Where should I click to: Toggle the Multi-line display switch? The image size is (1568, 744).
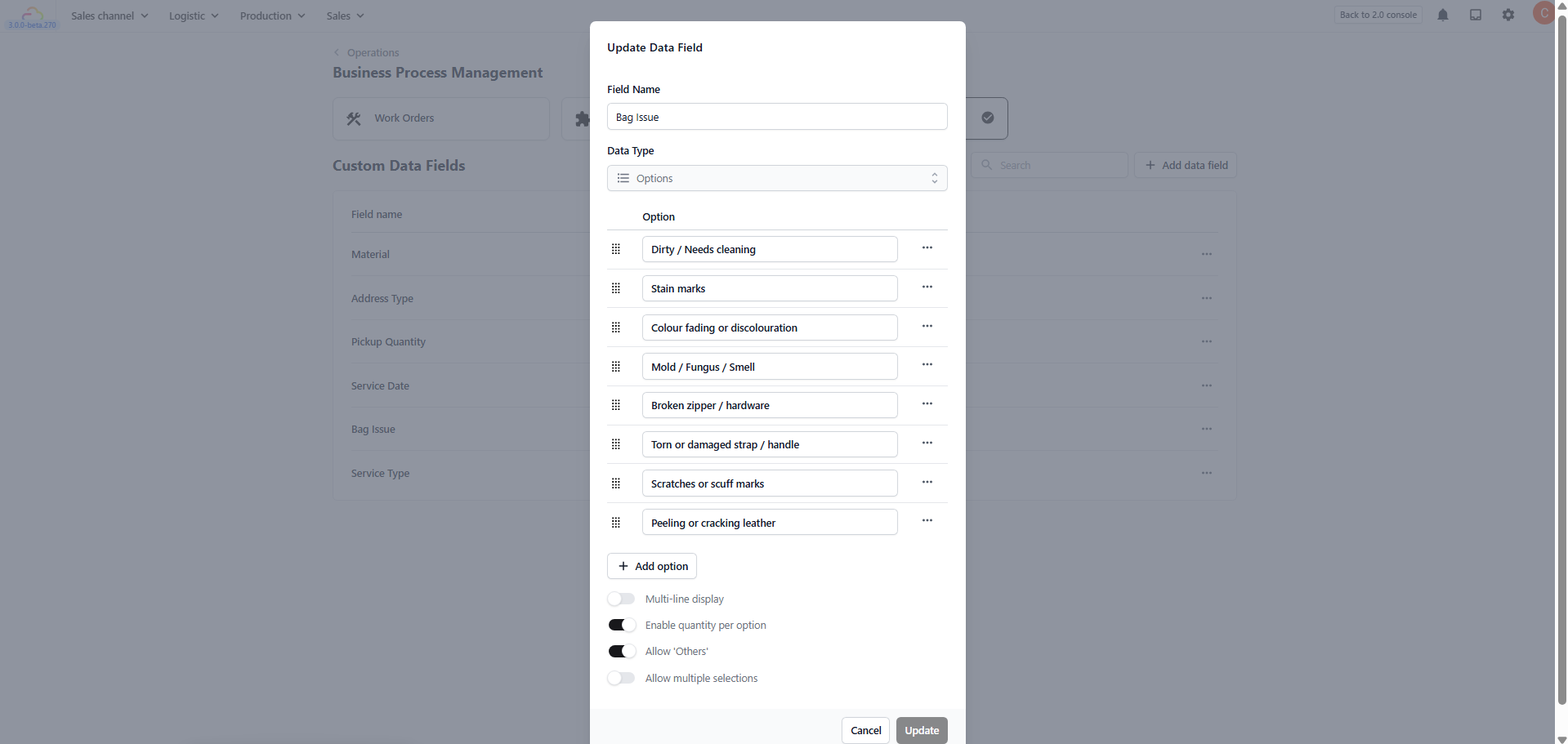pyautogui.click(x=621, y=599)
